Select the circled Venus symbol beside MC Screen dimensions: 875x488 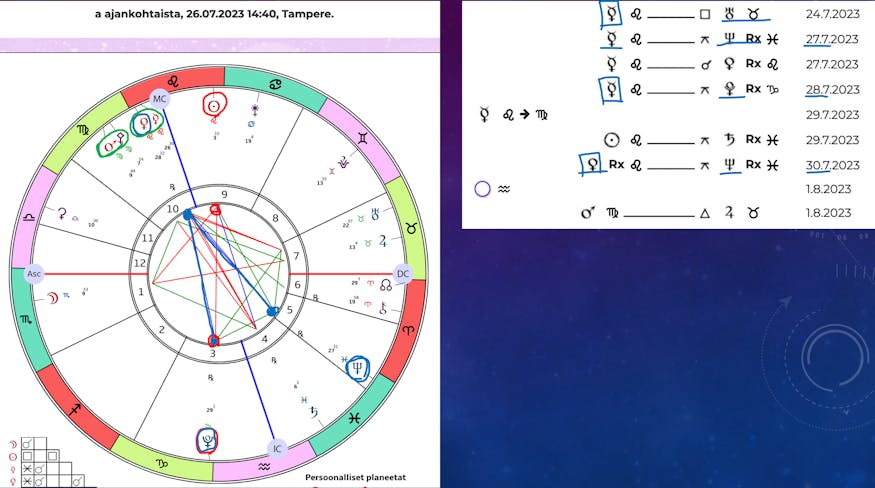click(146, 121)
